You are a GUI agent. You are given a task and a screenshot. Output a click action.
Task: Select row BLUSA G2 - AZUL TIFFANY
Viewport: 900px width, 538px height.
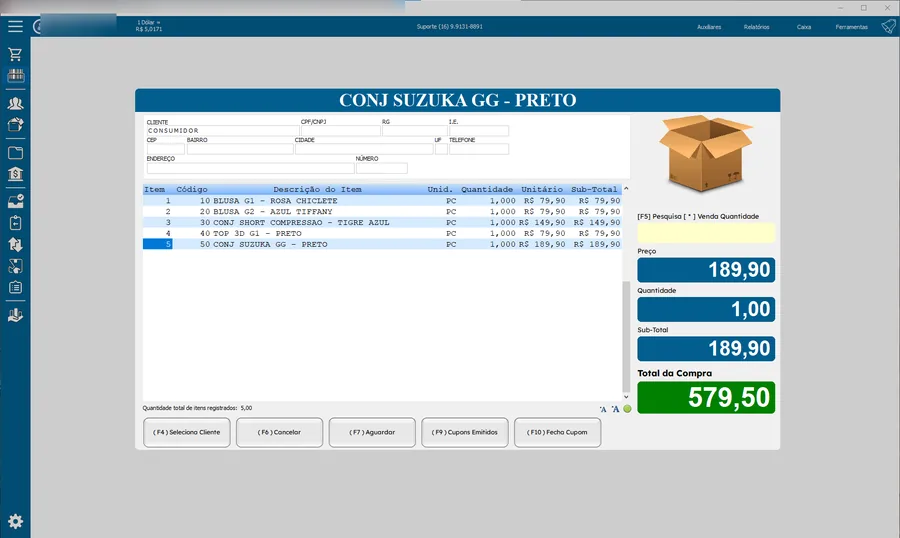pyautogui.click(x=382, y=212)
